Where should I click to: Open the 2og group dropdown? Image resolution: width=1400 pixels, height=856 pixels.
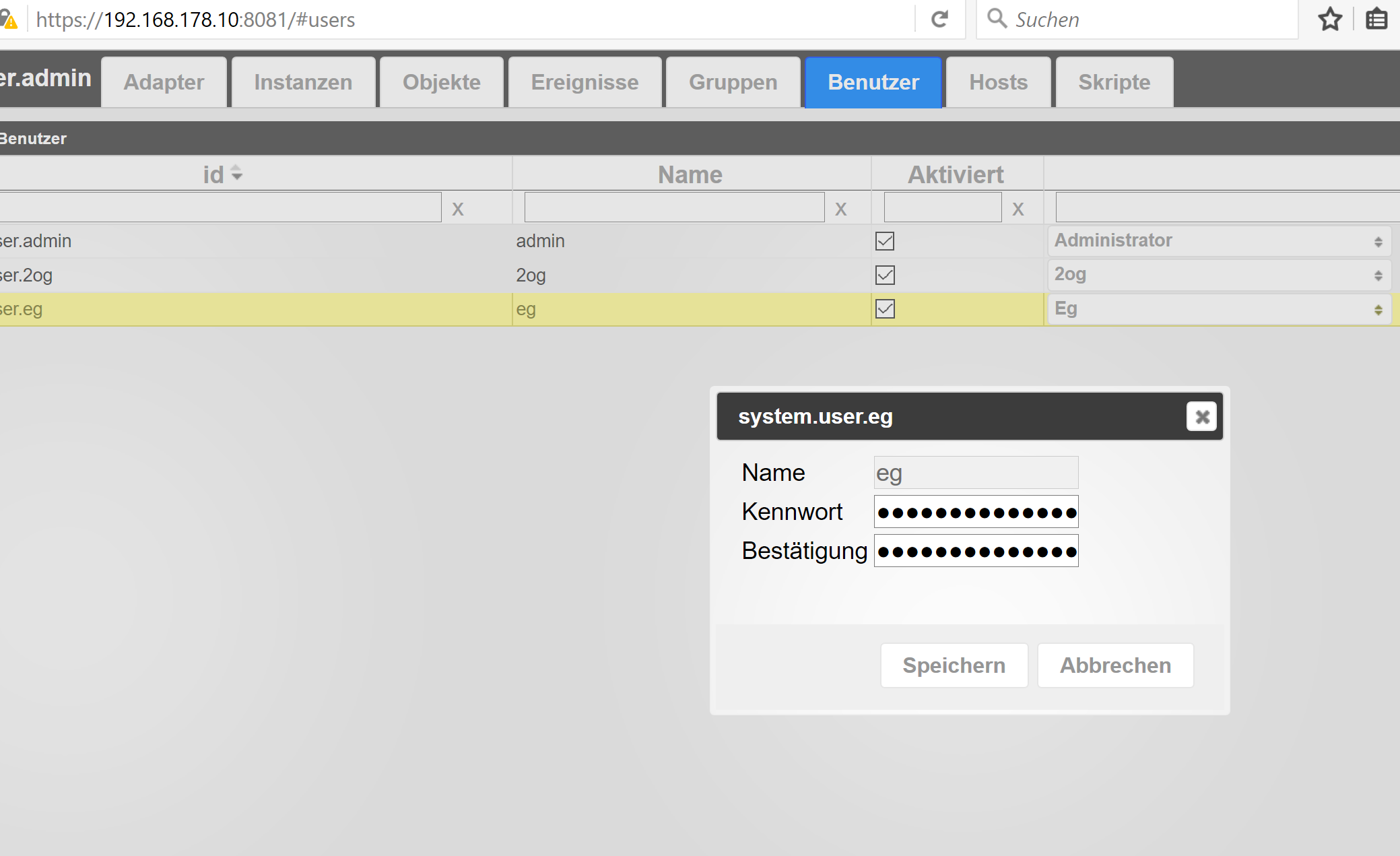click(1219, 275)
